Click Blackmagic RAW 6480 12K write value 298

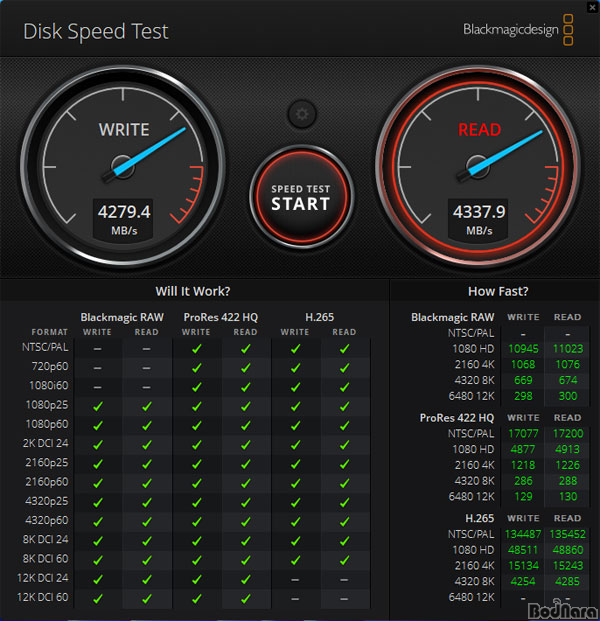523,396
